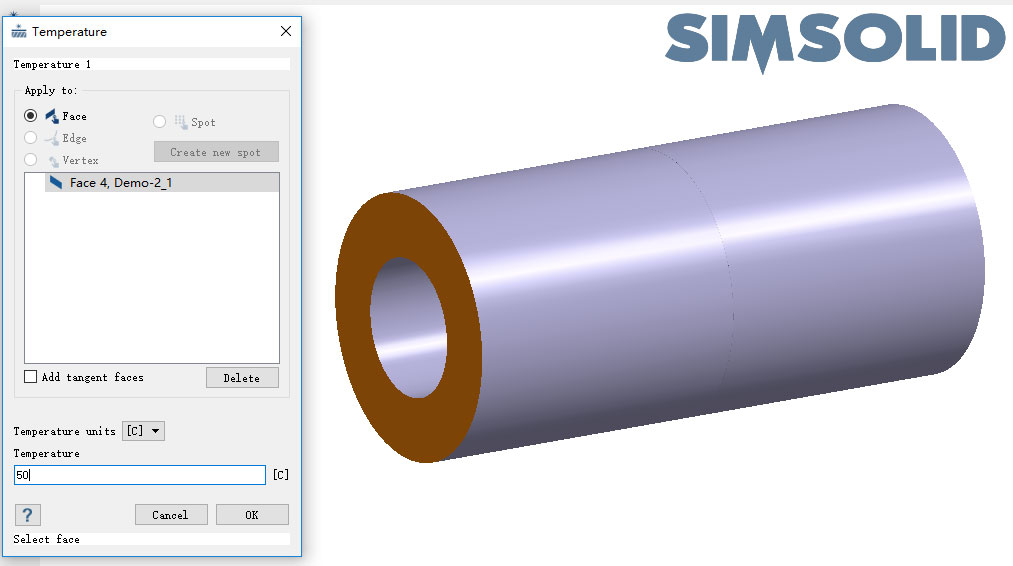
Task: Click the Face selection icon
Action: click(52, 116)
